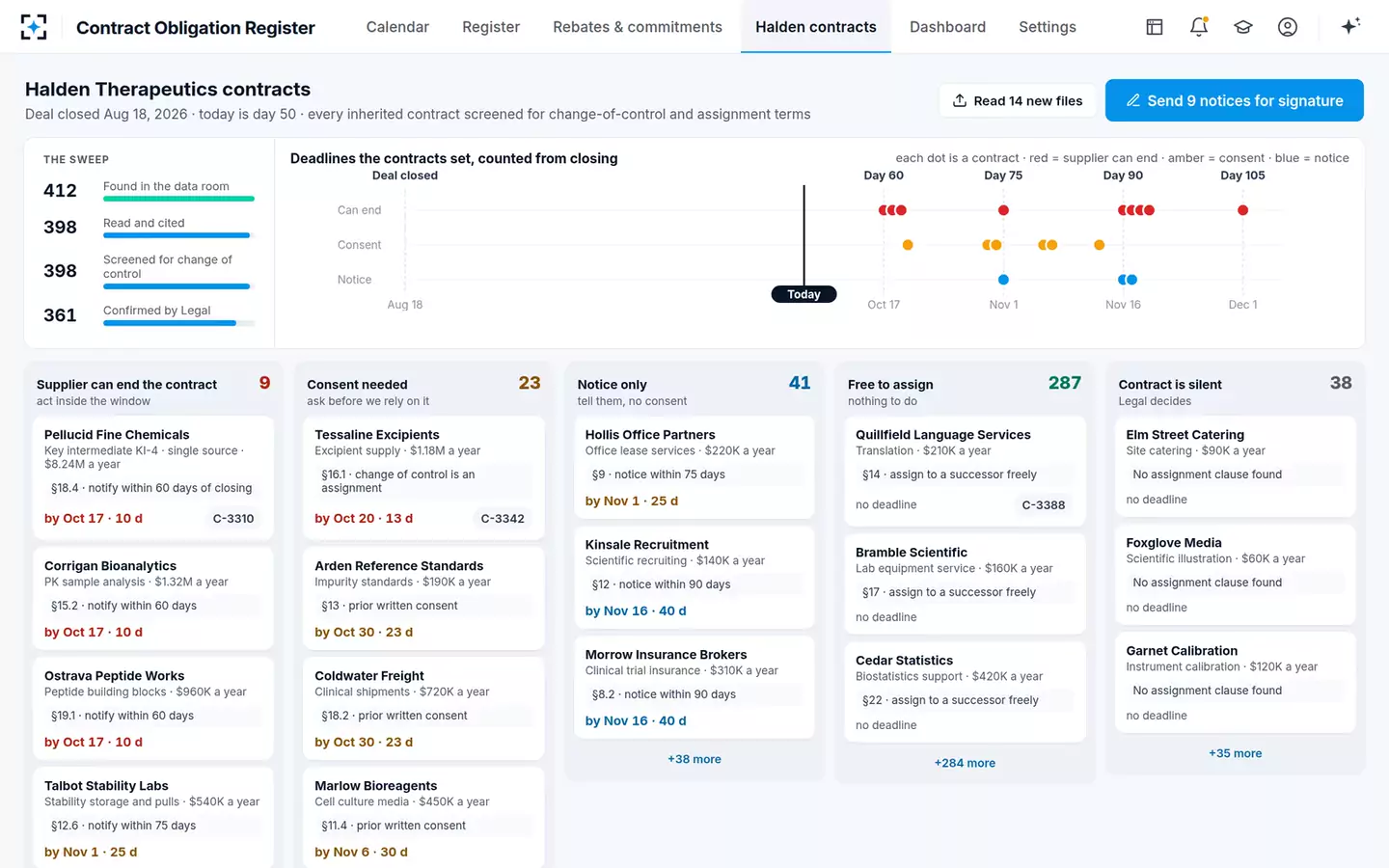Switch to the Calendar tab
The image size is (1389, 868).
(397, 27)
